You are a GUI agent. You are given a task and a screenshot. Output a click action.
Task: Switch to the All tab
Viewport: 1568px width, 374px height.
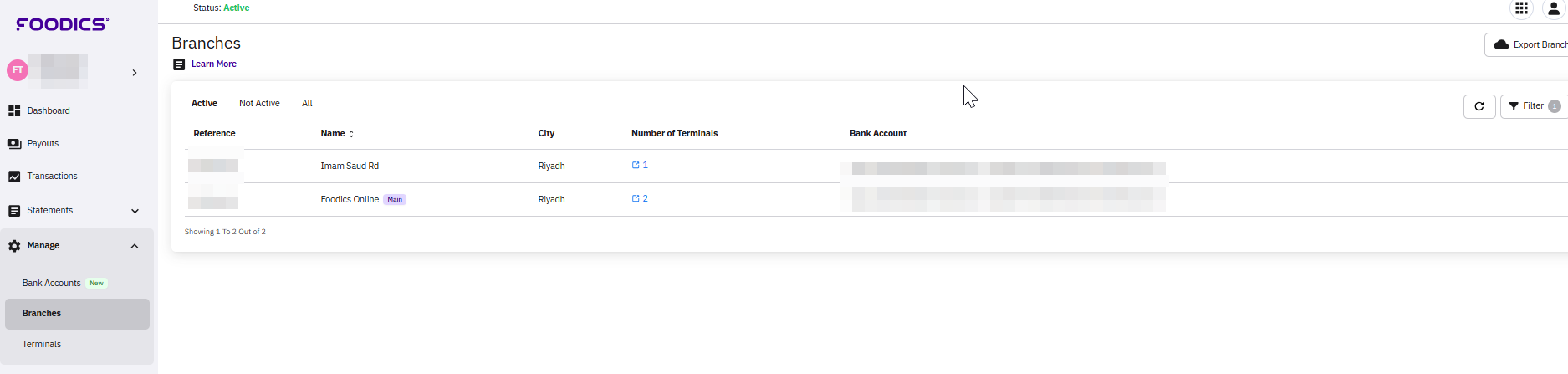(x=307, y=104)
